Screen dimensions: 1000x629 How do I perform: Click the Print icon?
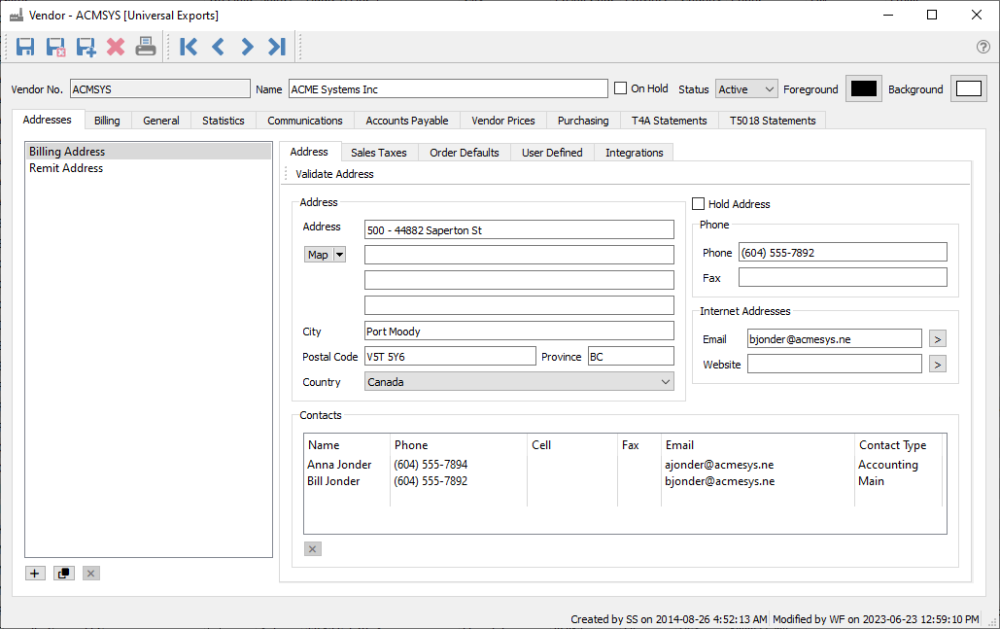146,46
